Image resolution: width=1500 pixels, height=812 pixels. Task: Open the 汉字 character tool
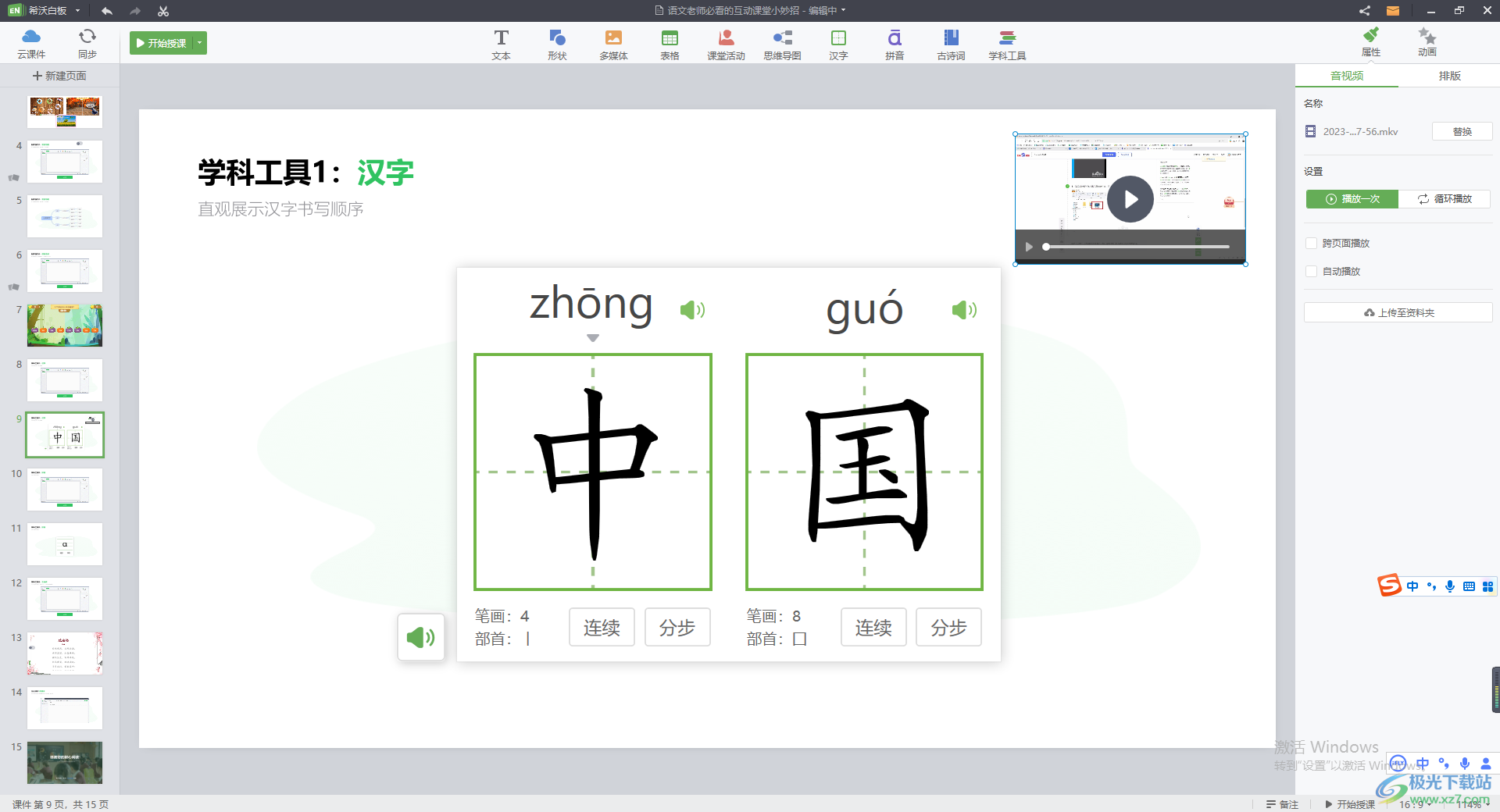coord(838,45)
